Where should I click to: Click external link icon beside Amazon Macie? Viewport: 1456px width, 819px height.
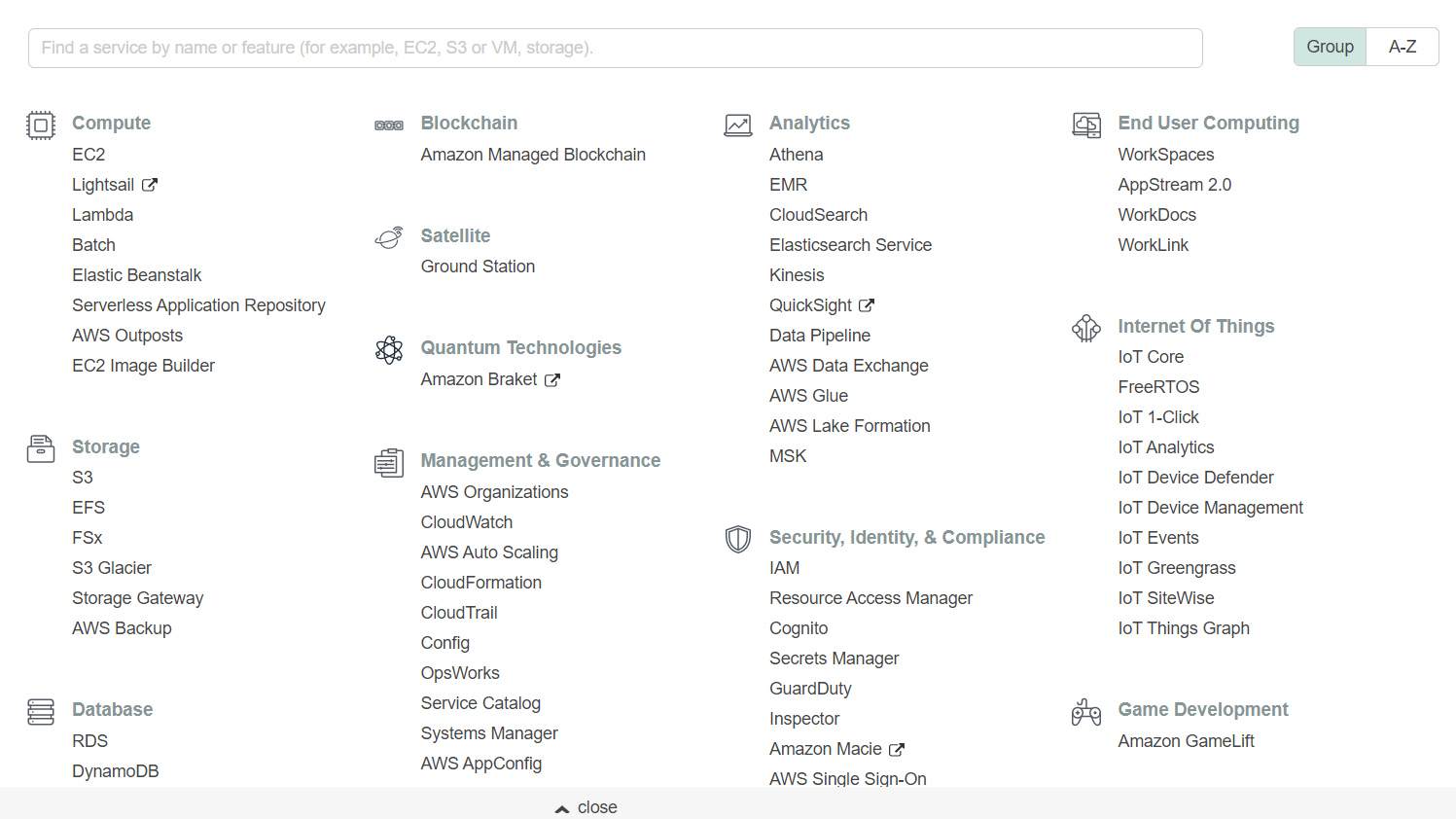[x=897, y=750]
